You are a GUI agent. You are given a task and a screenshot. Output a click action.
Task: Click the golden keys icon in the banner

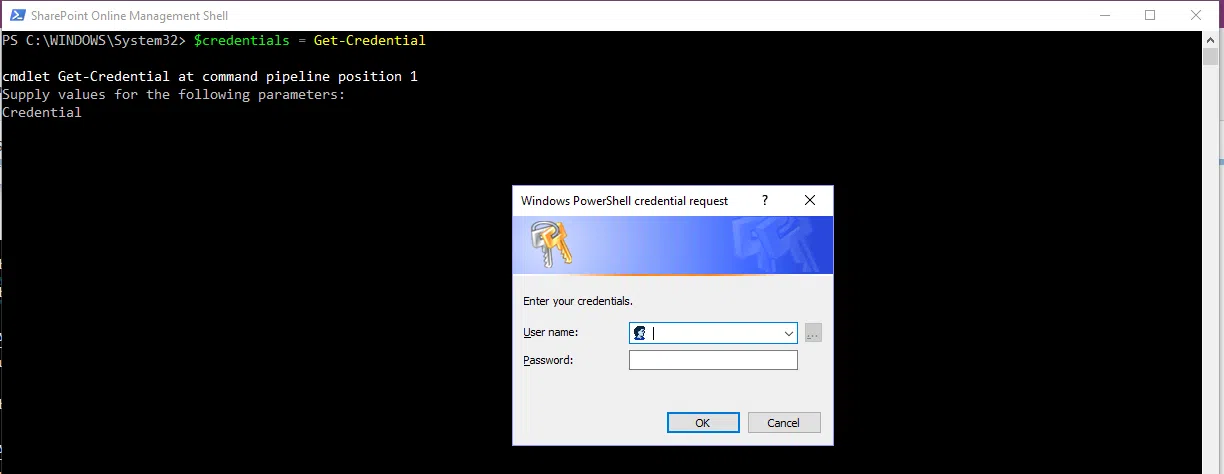549,244
